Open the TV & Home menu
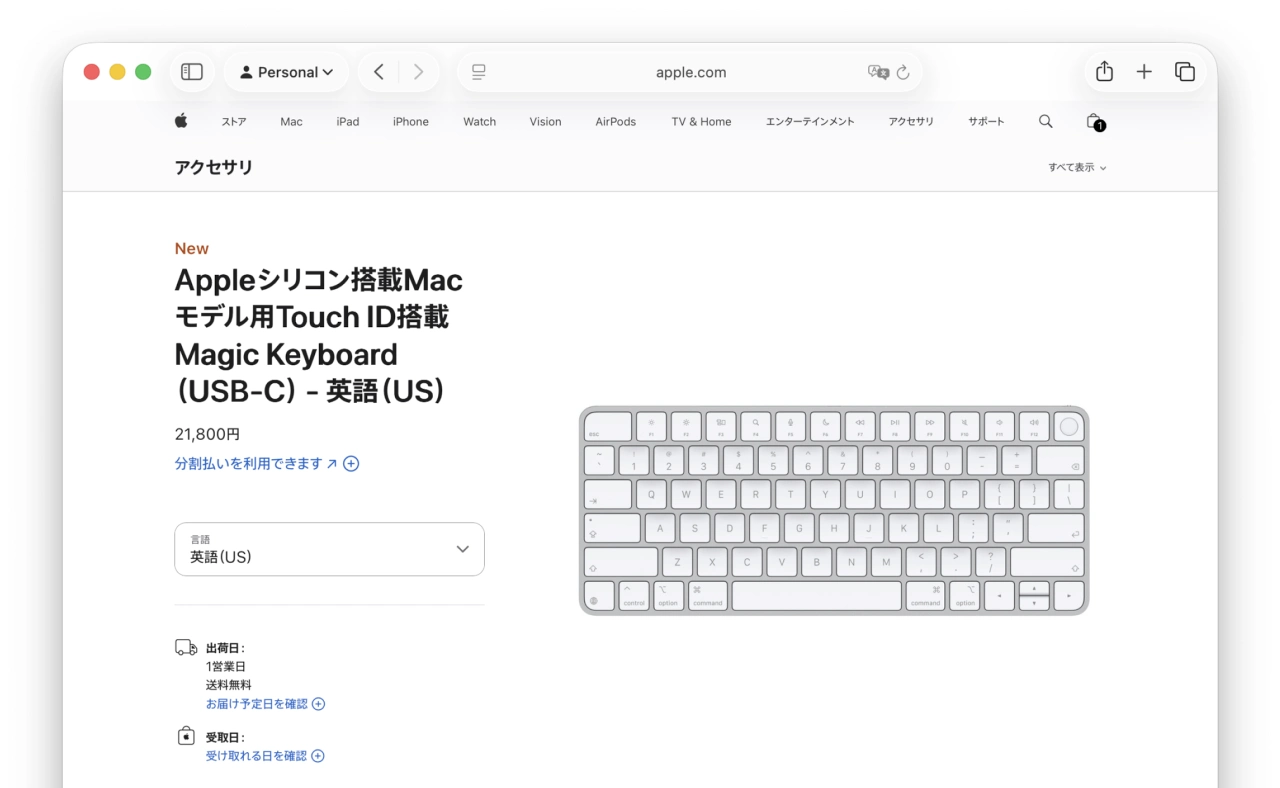The width and height of the screenshot is (1280, 788). 701,122
